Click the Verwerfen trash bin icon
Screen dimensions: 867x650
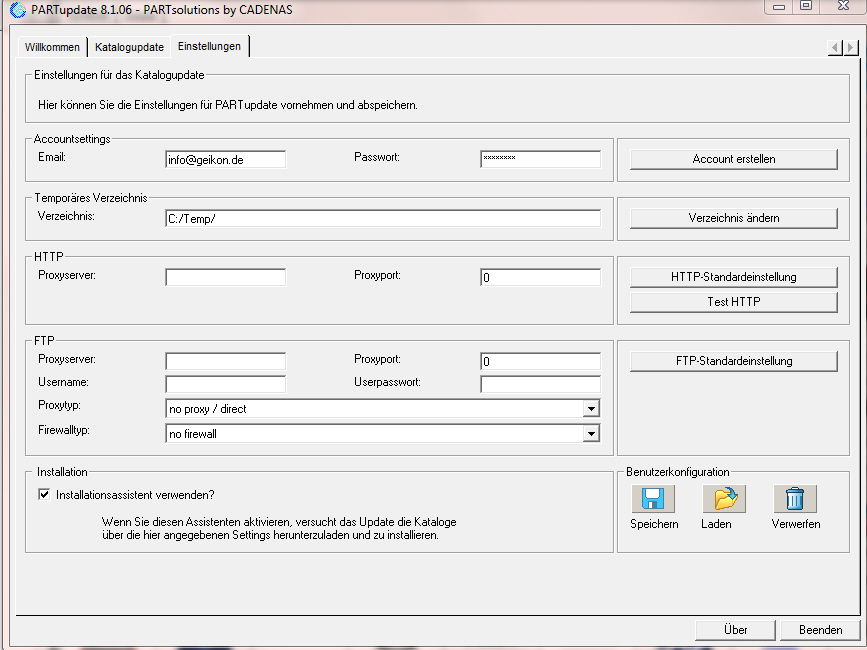click(795, 499)
